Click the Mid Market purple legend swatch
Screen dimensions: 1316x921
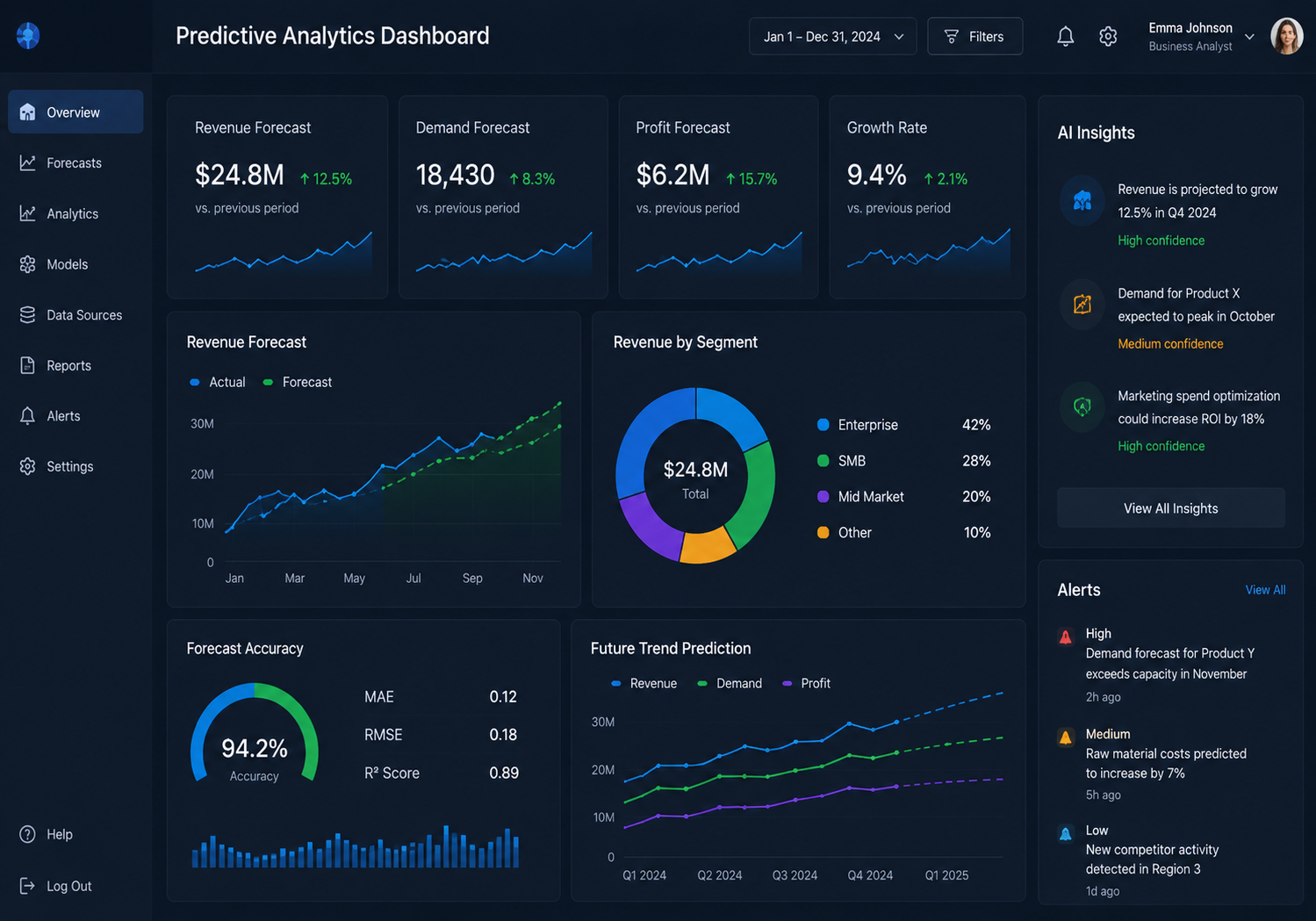click(x=823, y=497)
